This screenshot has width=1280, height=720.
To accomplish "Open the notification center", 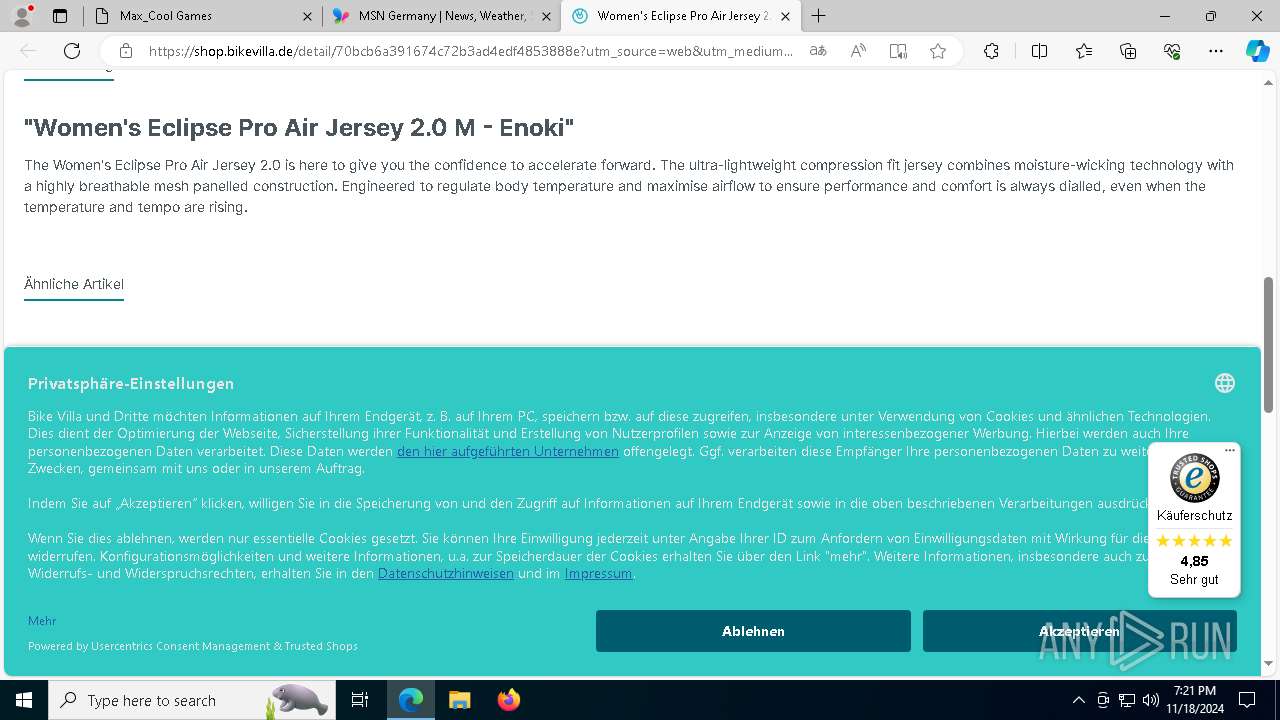I will 1247,700.
